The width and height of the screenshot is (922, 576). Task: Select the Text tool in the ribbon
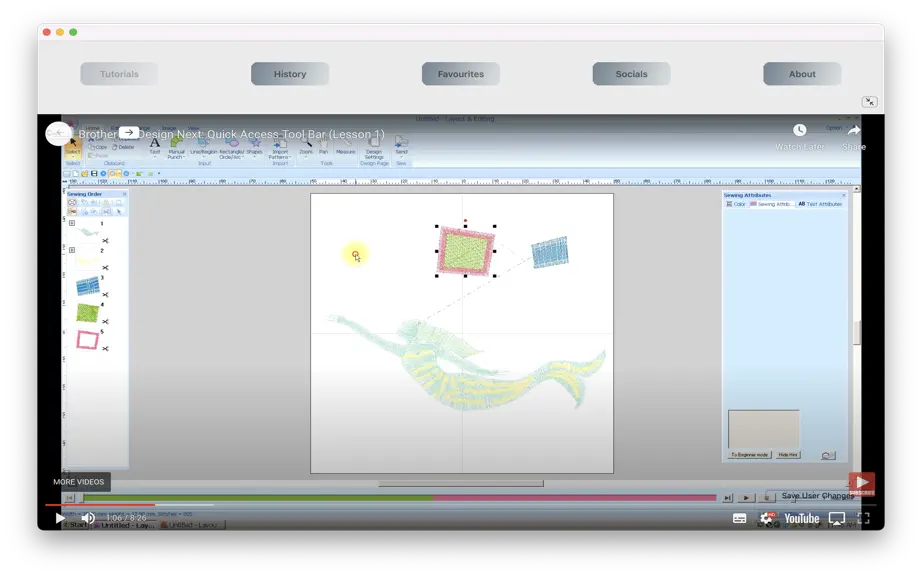pyautogui.click(x=155, y=147)
